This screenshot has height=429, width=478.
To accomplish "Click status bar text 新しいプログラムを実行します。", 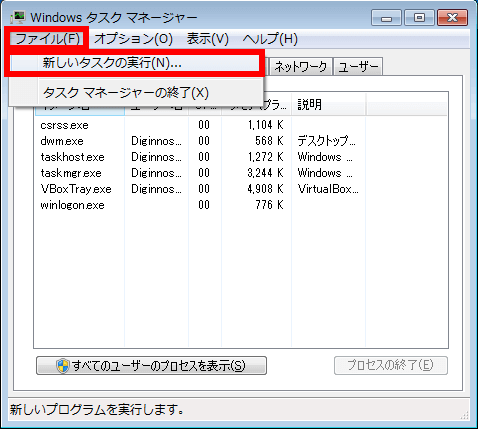I will (x=97, y=409).
